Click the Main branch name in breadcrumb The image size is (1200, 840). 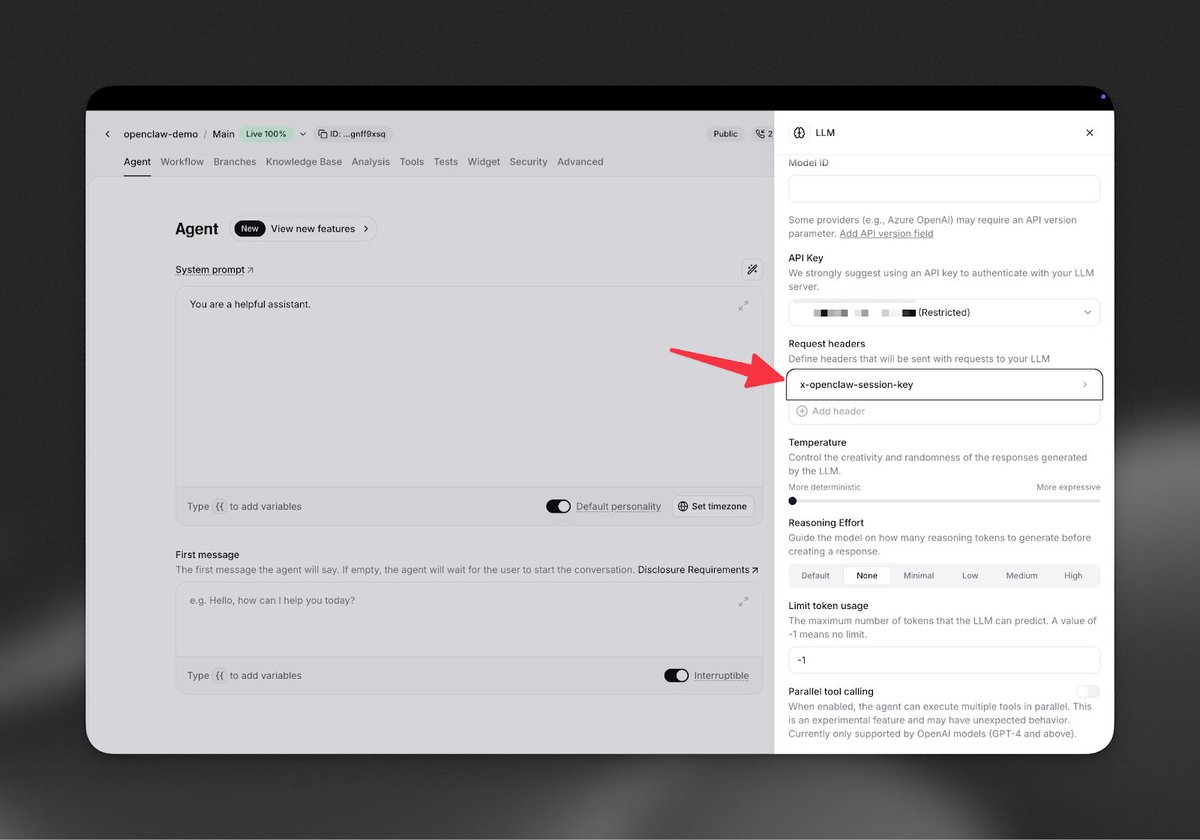tap(223, 134)
